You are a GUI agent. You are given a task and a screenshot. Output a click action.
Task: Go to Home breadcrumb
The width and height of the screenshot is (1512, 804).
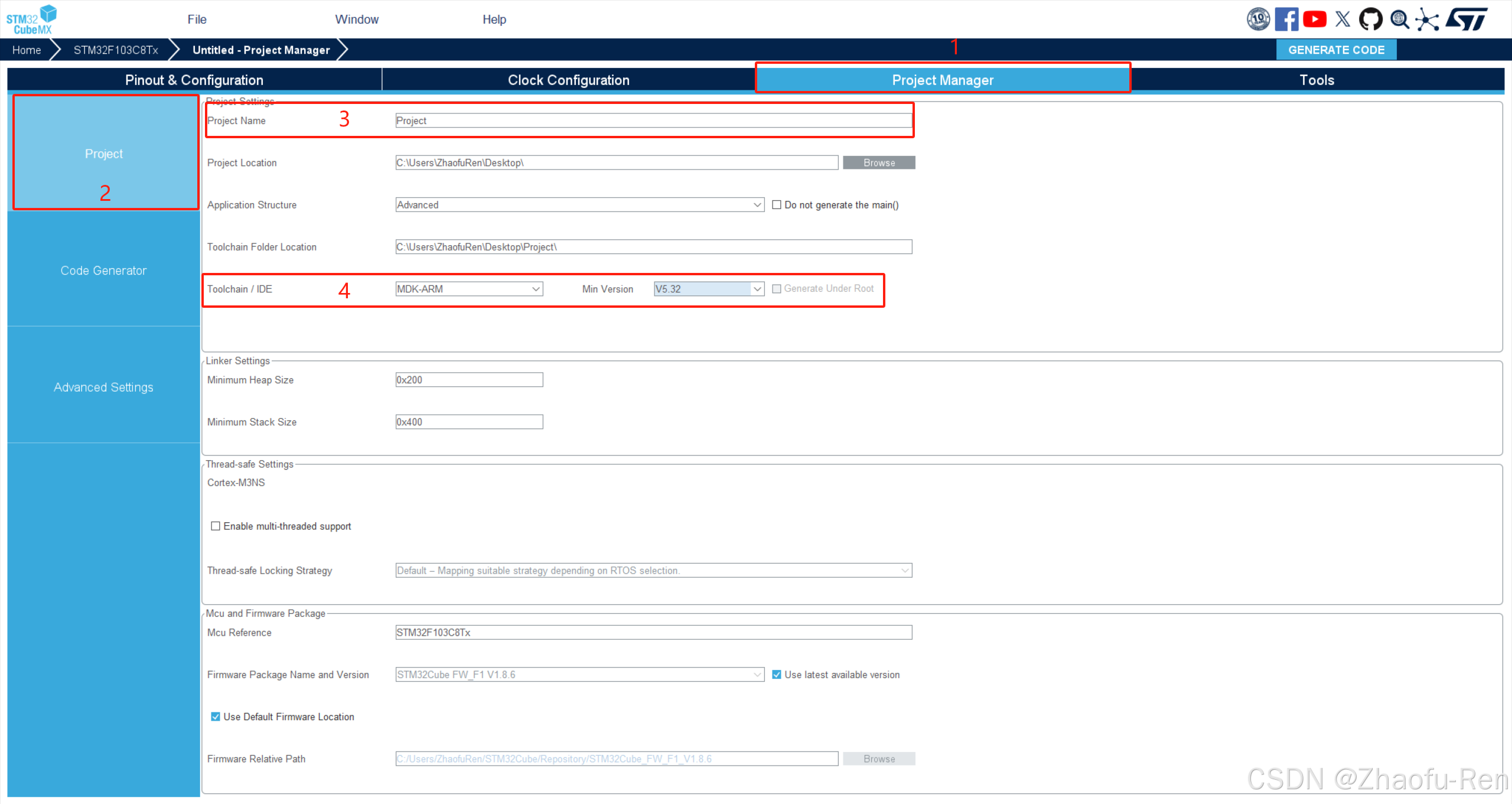click(x=27, y=50)
